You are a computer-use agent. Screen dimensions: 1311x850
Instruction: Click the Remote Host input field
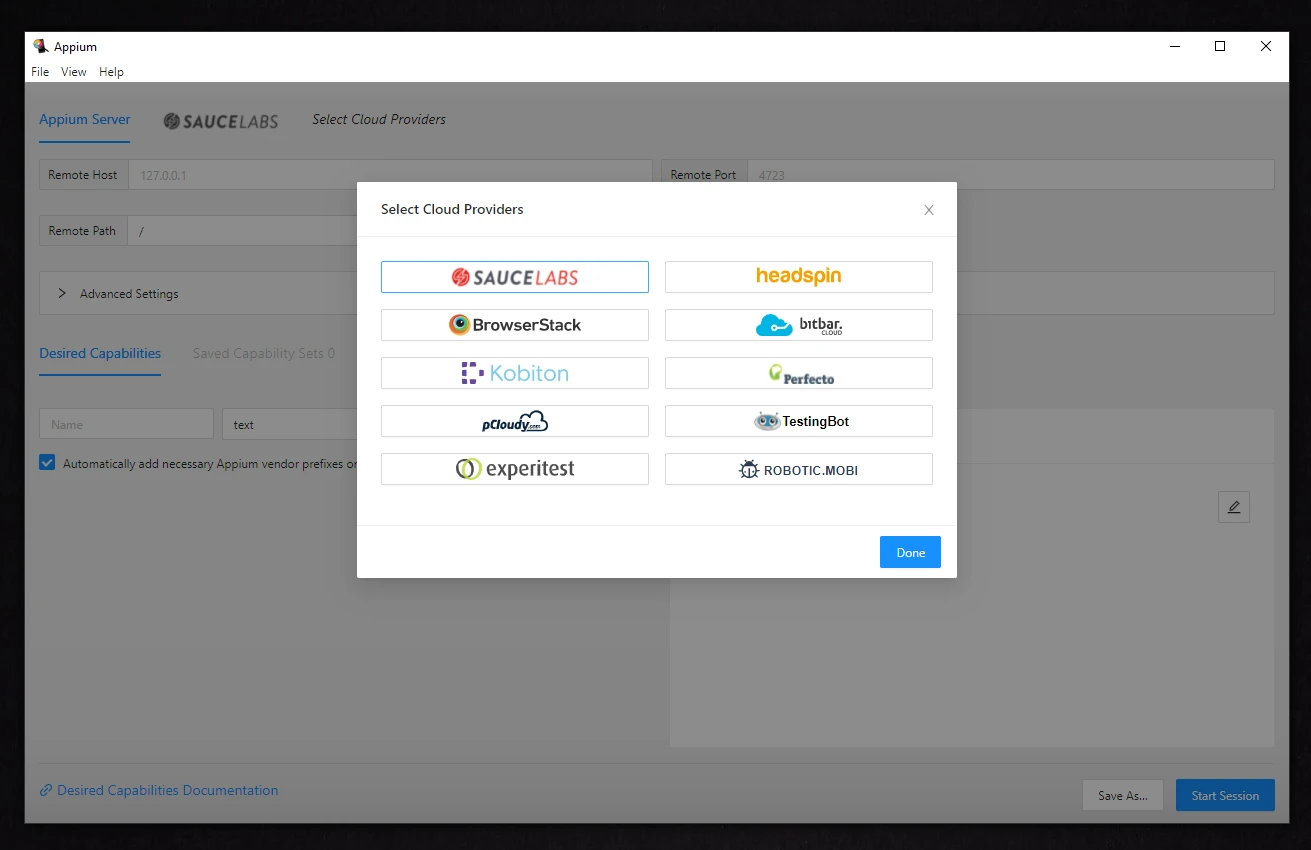[x=390, y=175]
